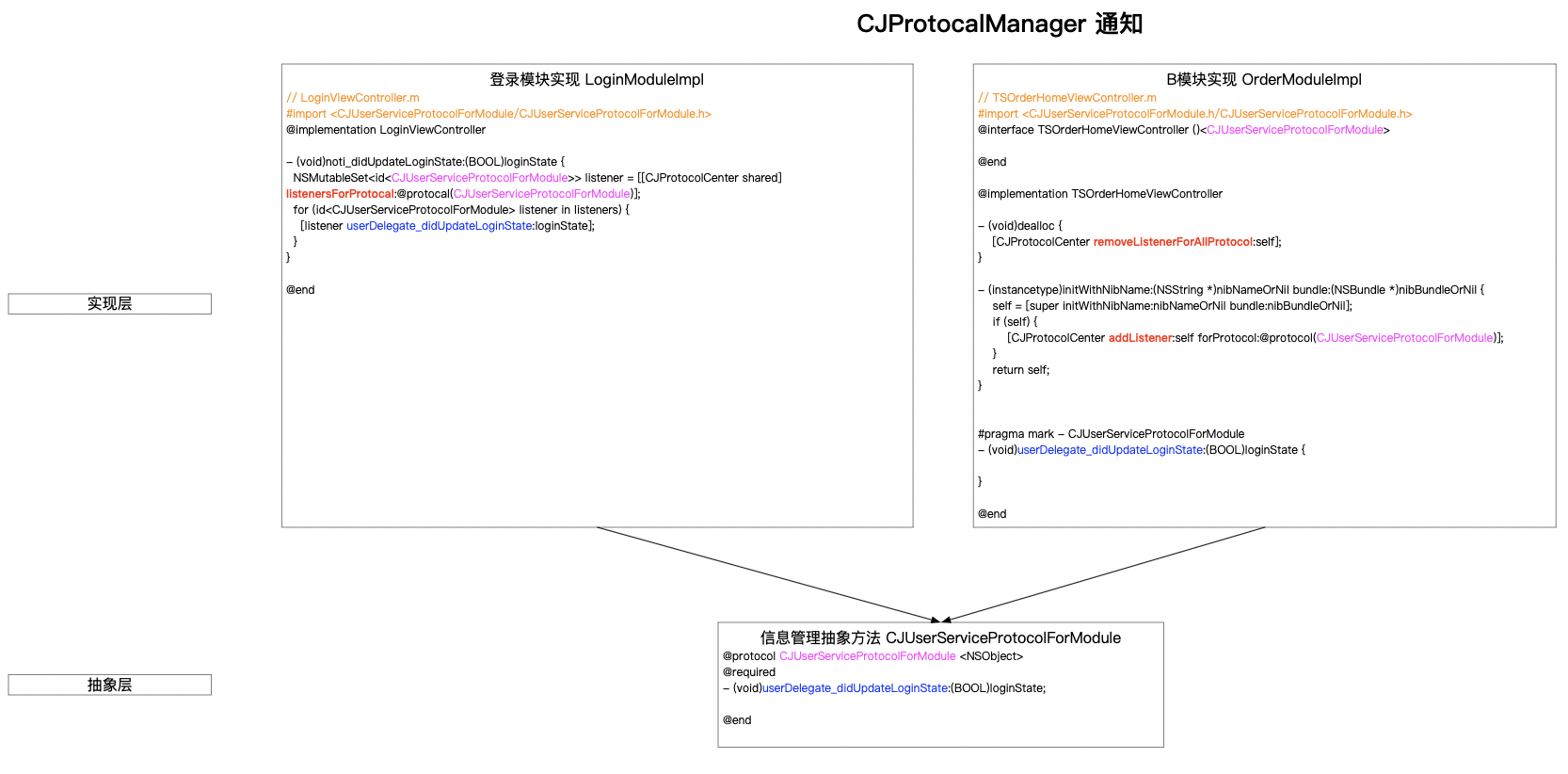Click '@end' in the protocol box

737,720
